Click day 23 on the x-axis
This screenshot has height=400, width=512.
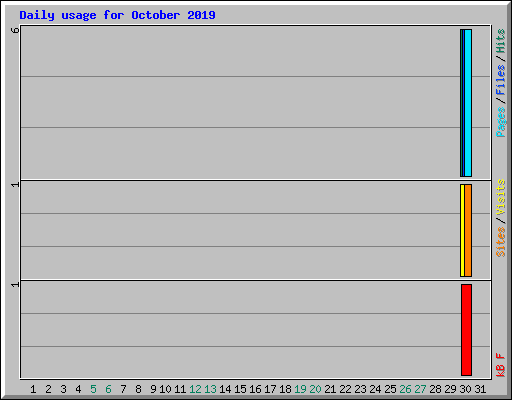click(x=360, y=389)
